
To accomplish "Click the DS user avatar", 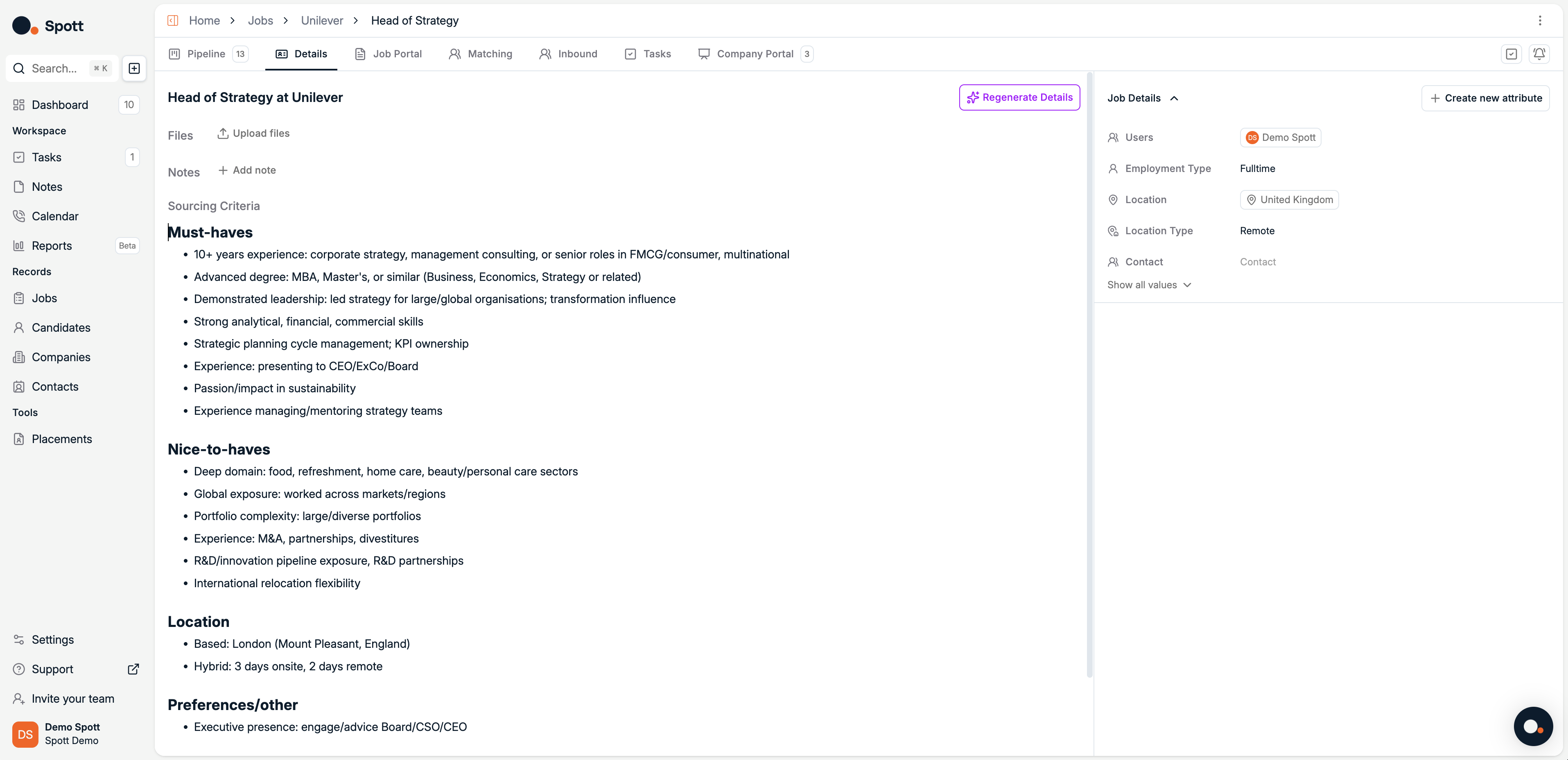I will coord(25,734).
